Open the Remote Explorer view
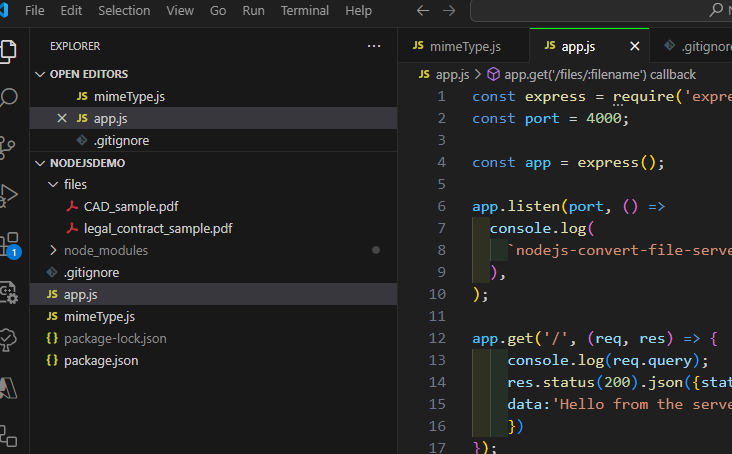 point(9,291)
